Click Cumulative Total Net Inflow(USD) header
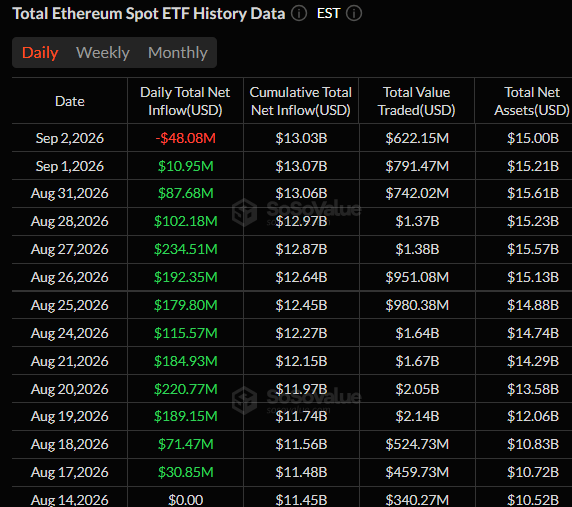The width and height of the screenshot is (572, 507). [x=301, y=101]
